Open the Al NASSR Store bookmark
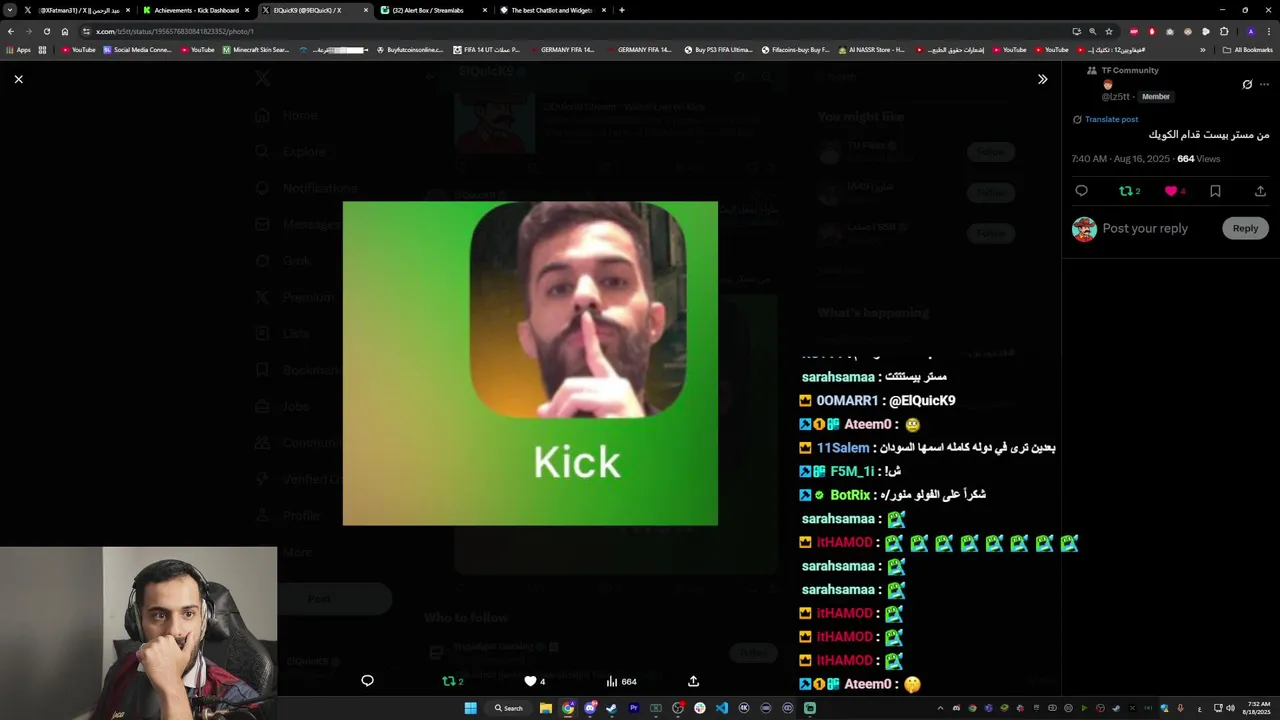 tap(873, 49)
